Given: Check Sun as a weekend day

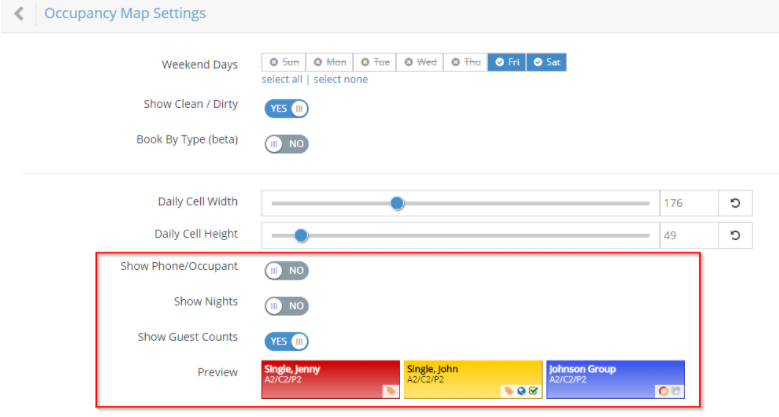Looking at the screenshot, I should [283, 62].
